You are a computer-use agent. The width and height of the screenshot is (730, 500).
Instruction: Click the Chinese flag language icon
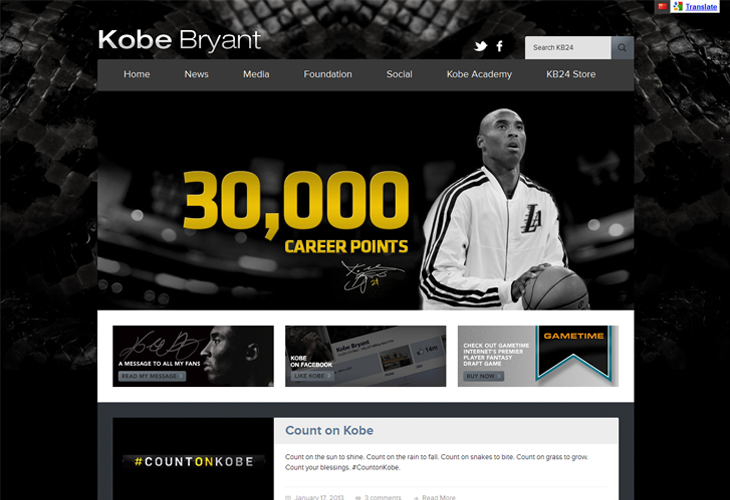662,7
